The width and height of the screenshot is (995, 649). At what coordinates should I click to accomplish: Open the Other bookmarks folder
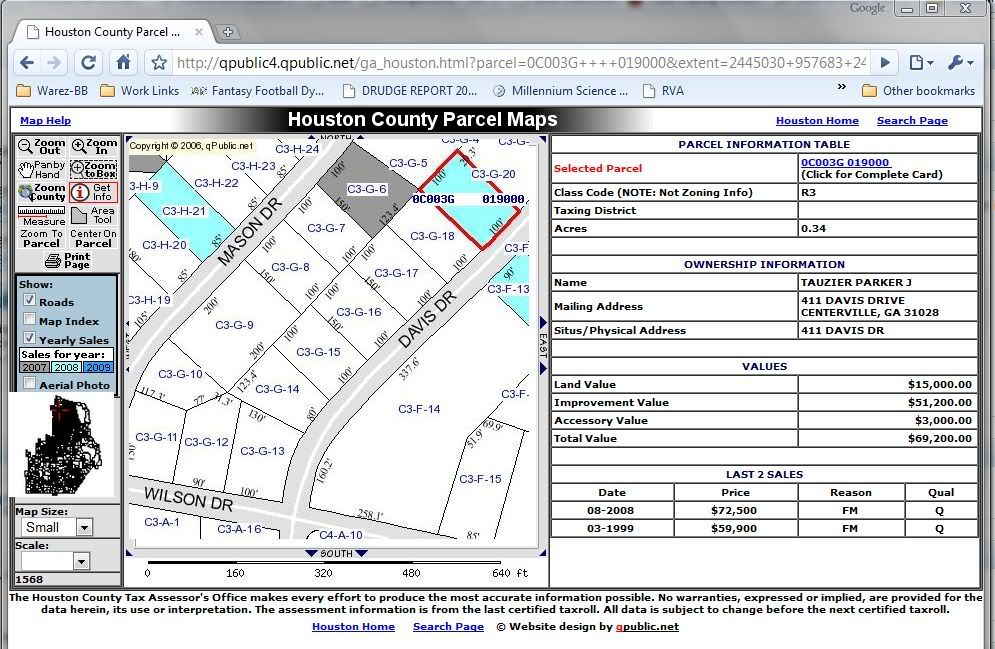919,91
